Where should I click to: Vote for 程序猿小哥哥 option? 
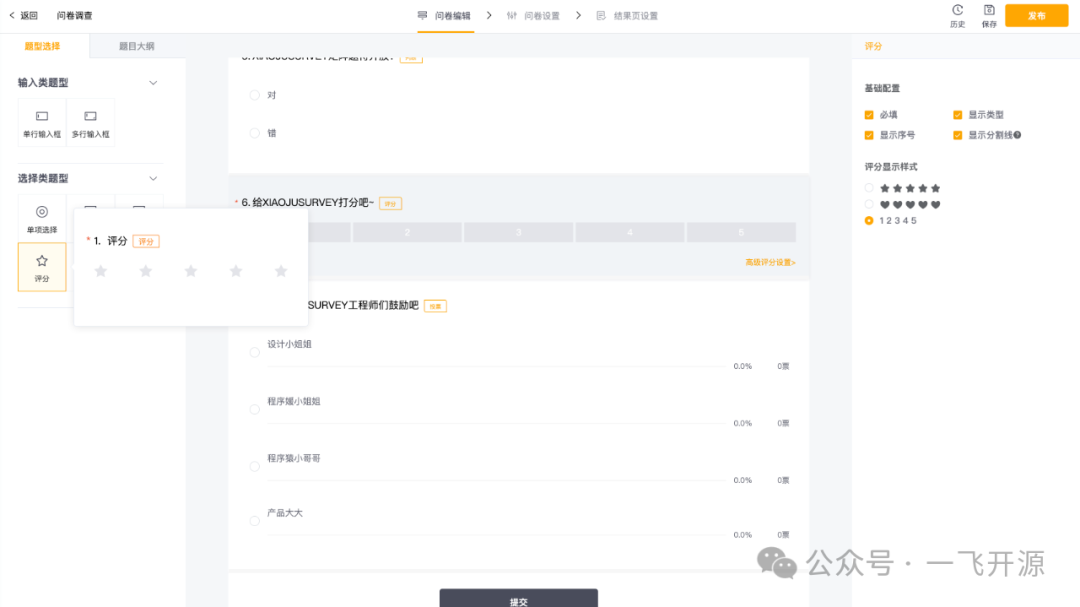click(x=255, y=466)
